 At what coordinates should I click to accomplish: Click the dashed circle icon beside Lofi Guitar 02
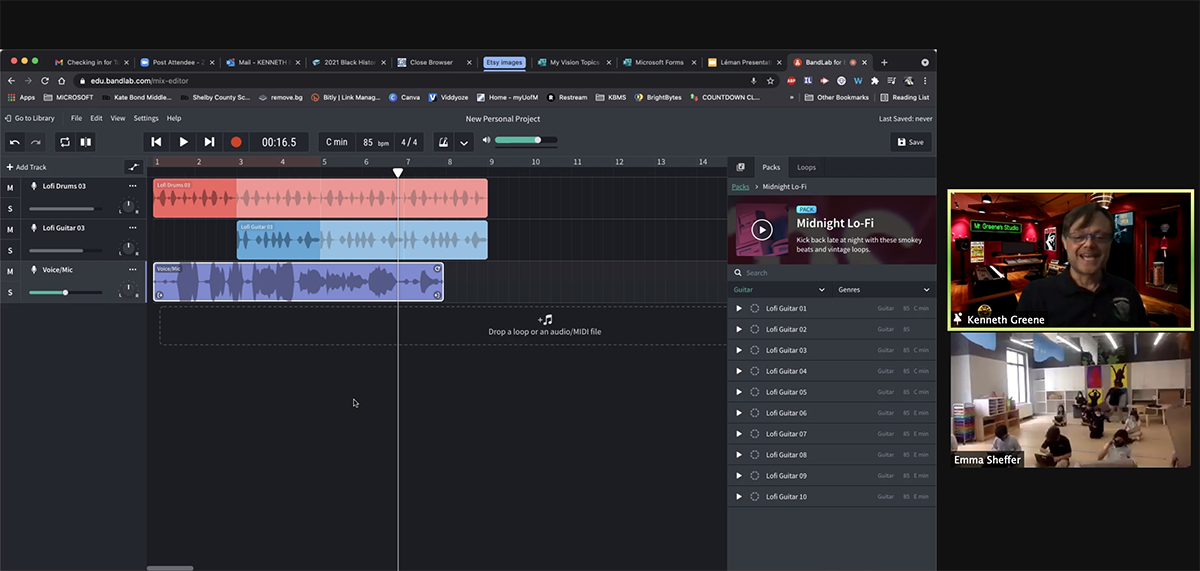(755, 329)
